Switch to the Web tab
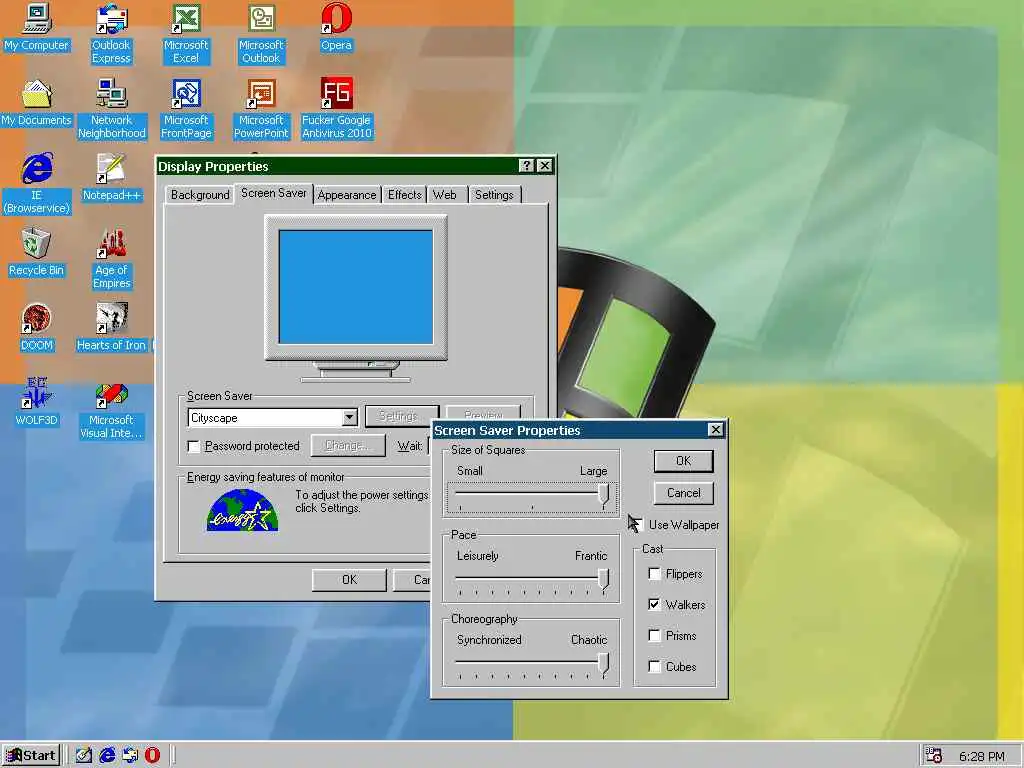The height and width of the screenshot is (768, 1024). (445, 195)
